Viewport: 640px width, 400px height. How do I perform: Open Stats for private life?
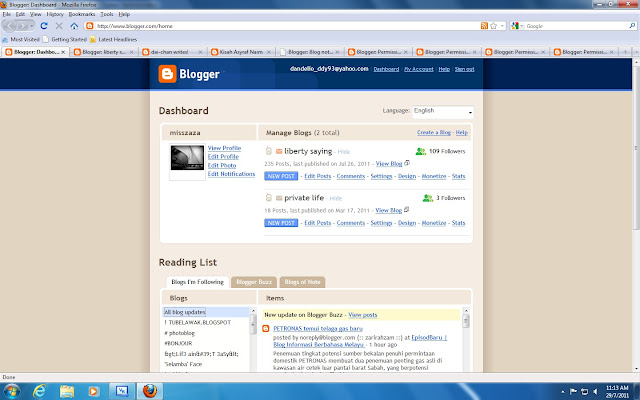coord(458,223)
